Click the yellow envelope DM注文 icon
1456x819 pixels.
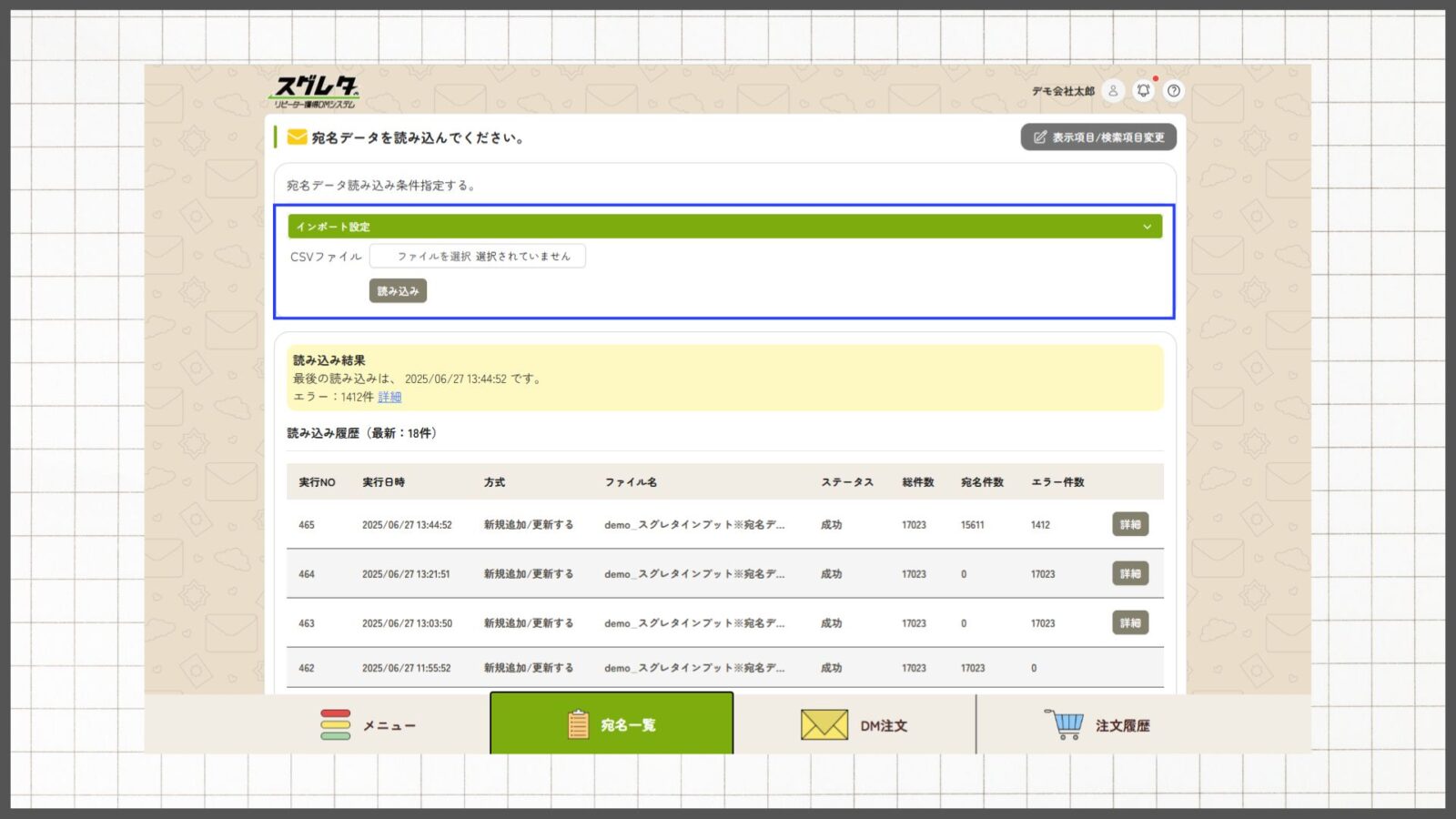tap(824, 725)
